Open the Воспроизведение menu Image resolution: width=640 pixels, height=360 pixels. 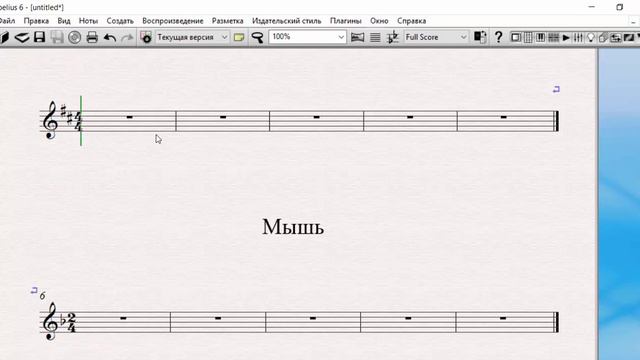click(173, 21)
